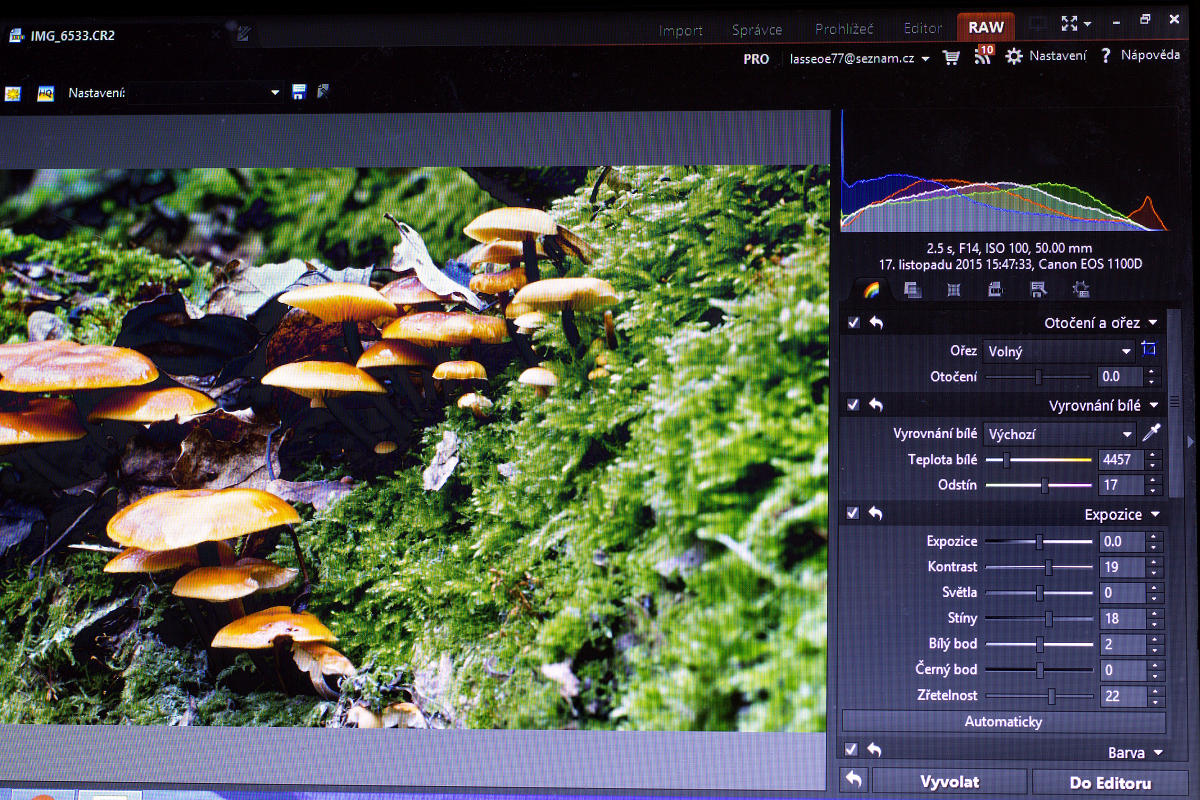Click the save preset floppy disk icon

(298, 92)
